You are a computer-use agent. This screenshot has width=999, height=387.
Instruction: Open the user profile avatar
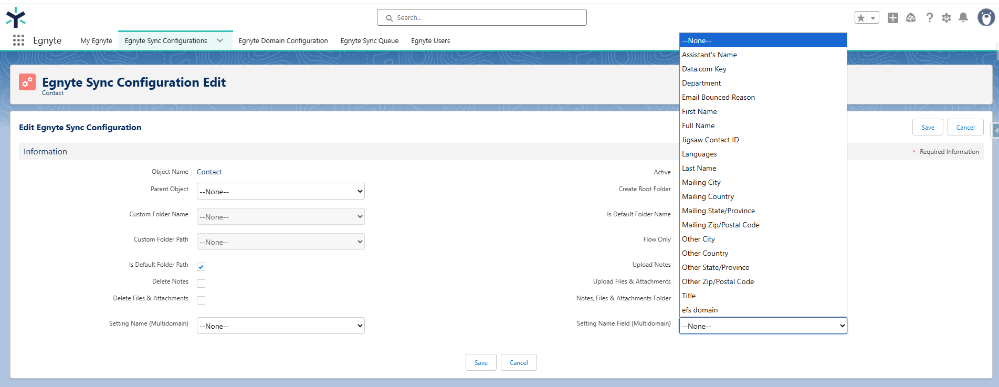point(986,18)
